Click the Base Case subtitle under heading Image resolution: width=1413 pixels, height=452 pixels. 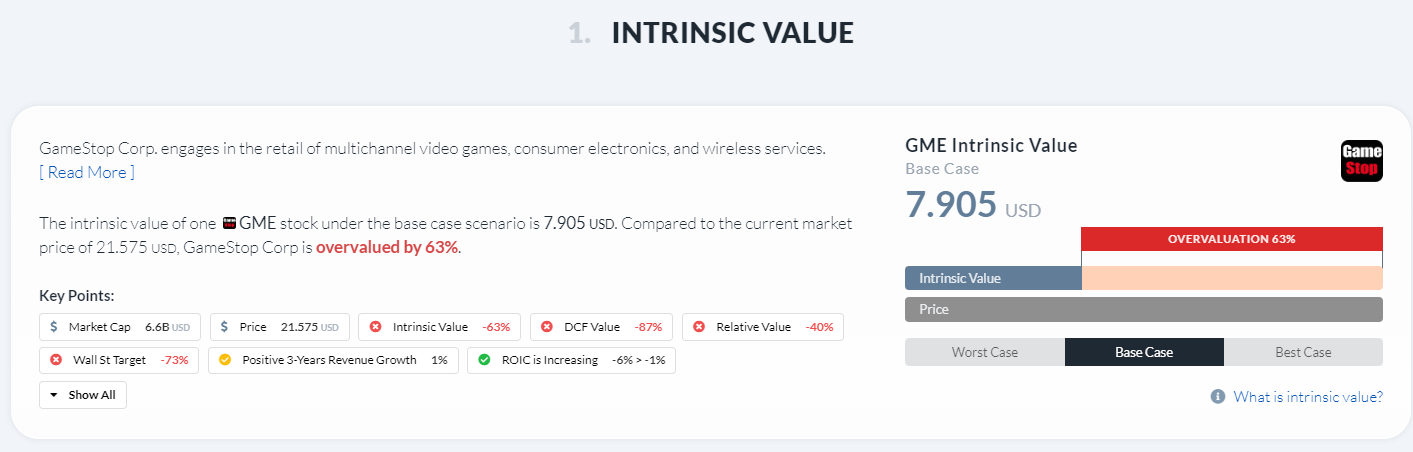[x=942, y=169]
